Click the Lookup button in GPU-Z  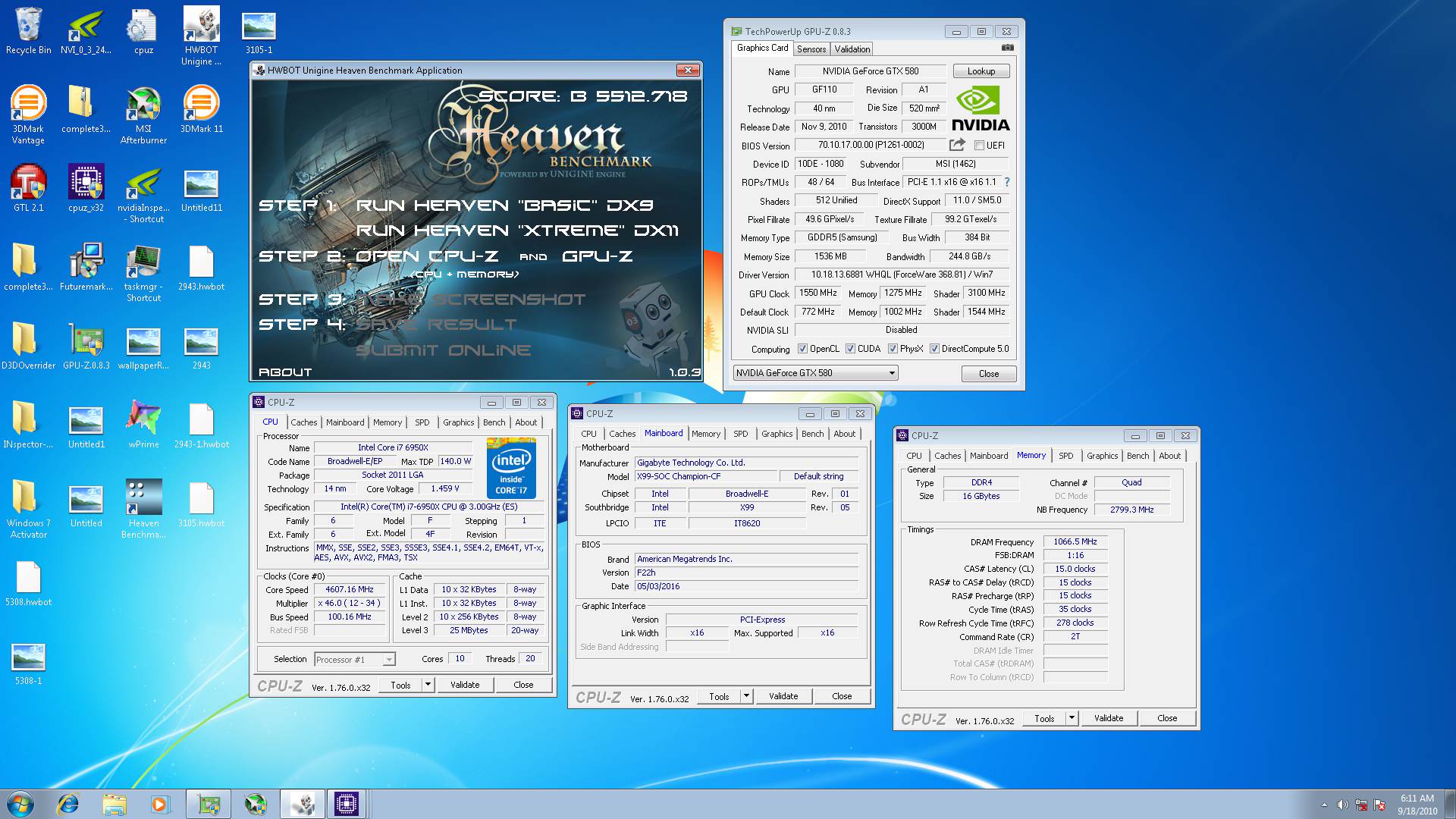tap(981, 71)
